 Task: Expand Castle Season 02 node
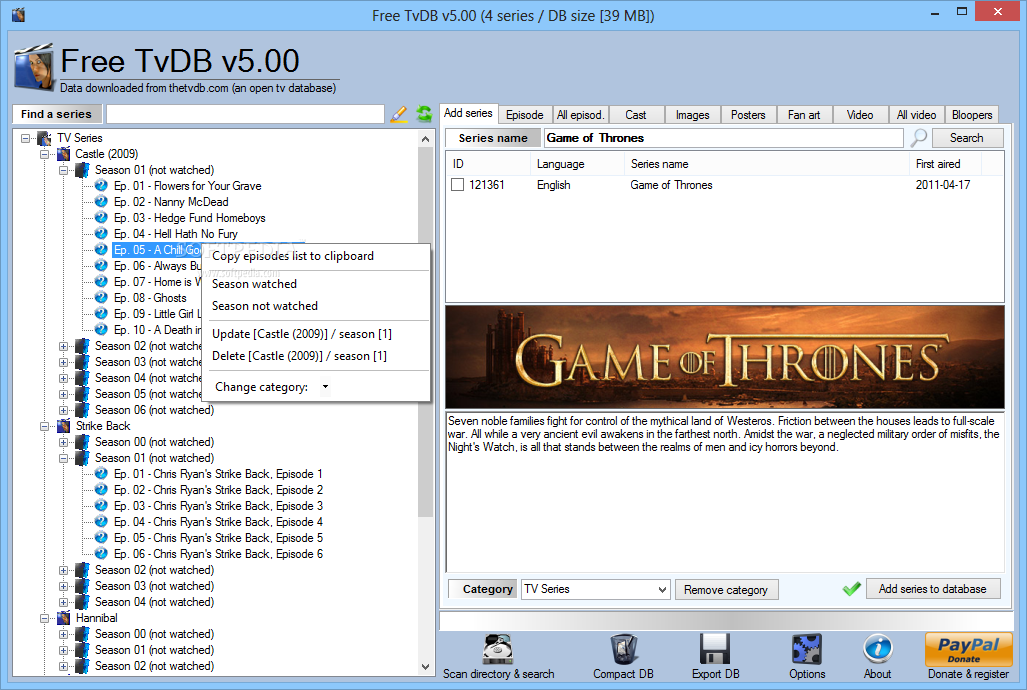64,346
